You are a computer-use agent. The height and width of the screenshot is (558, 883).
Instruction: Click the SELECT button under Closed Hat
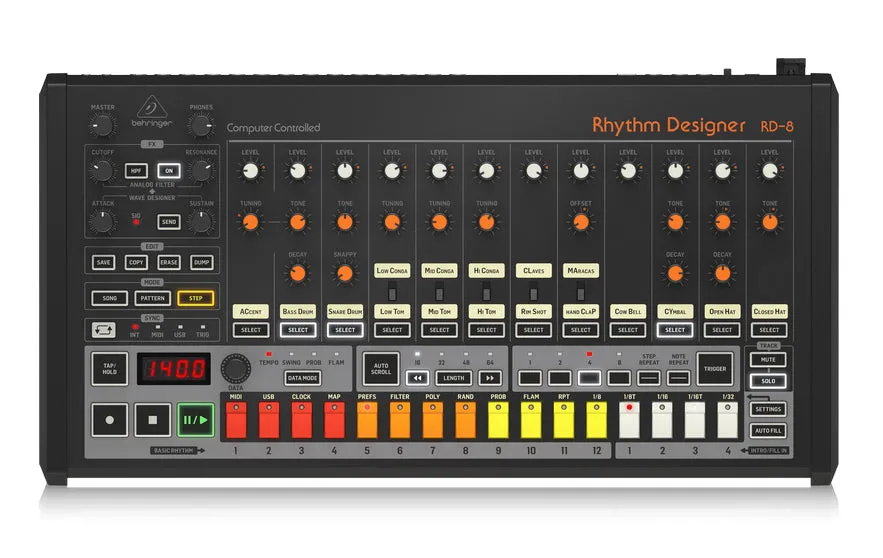pyautogui.click(x=769, y=330)
